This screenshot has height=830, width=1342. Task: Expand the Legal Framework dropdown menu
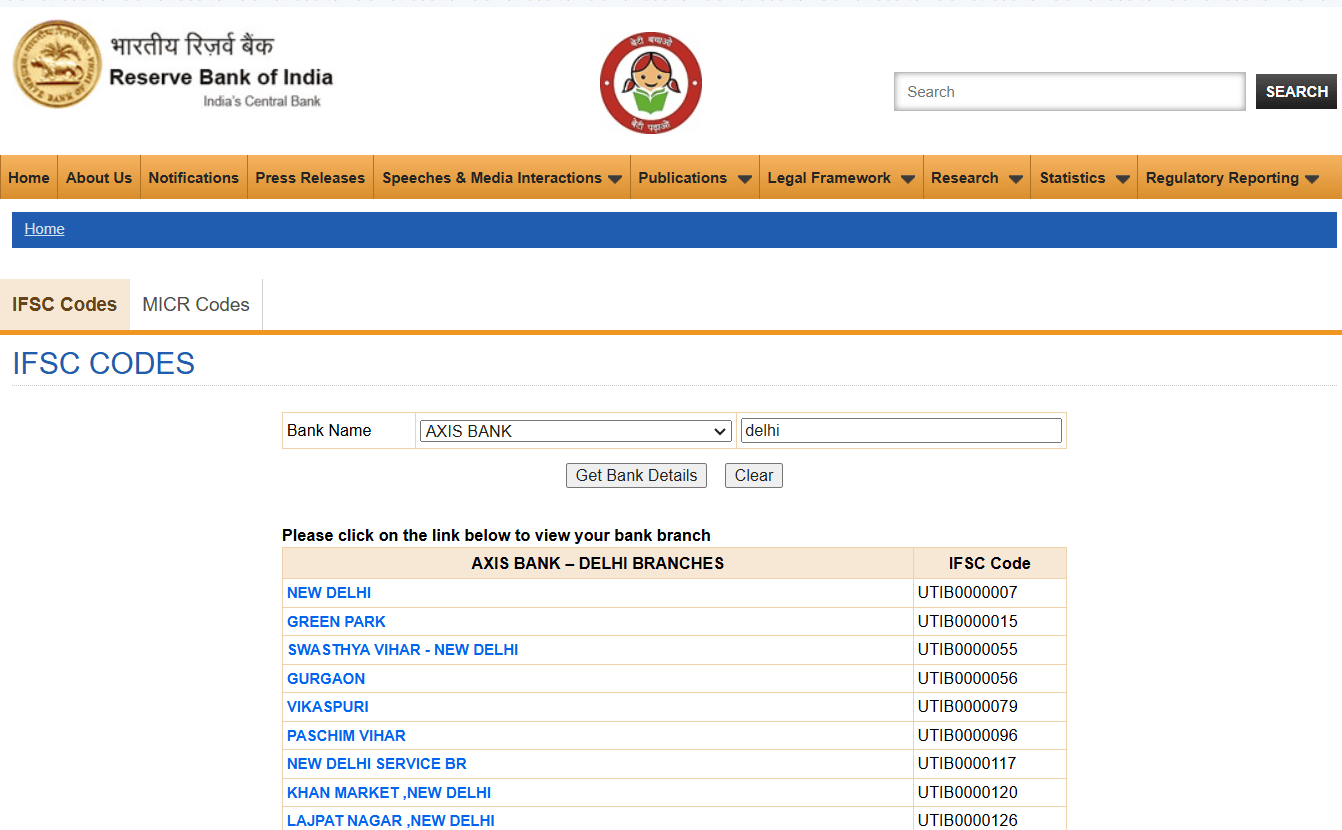click(x=841, y=177)
